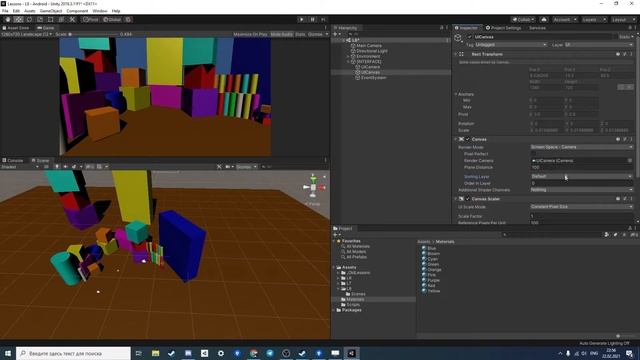640x360 pixels.
Task: Select the Transform tool in the toolbar
Action: pyautogui.click(x=61, y=20)
